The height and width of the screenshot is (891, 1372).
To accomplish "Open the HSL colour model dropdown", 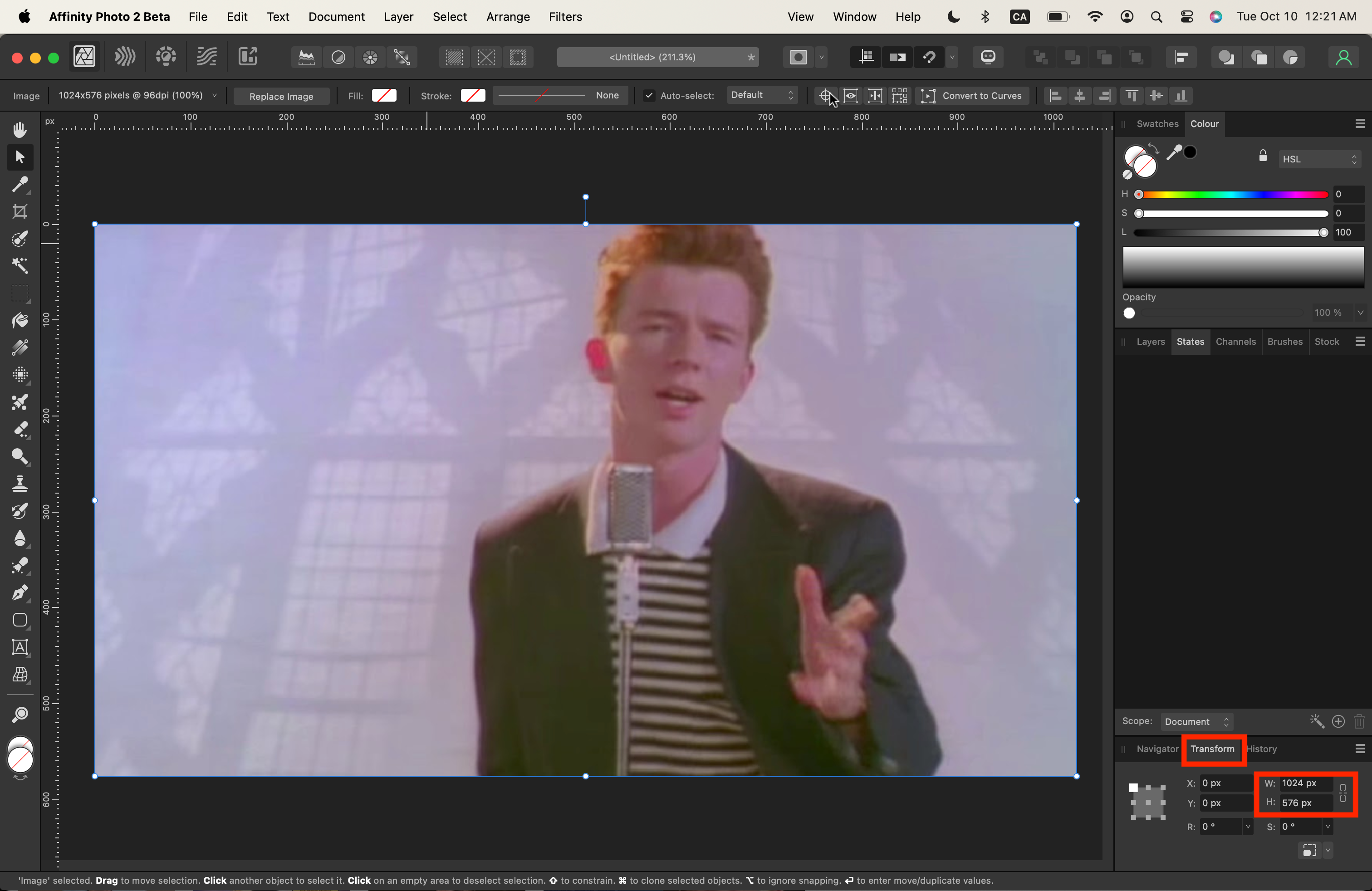I will click(x=1319, y=159).
